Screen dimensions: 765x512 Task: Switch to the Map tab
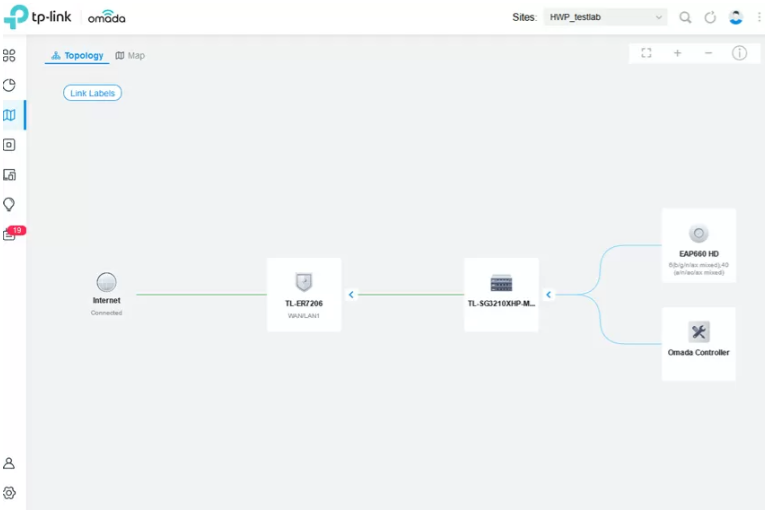(130, 56)
